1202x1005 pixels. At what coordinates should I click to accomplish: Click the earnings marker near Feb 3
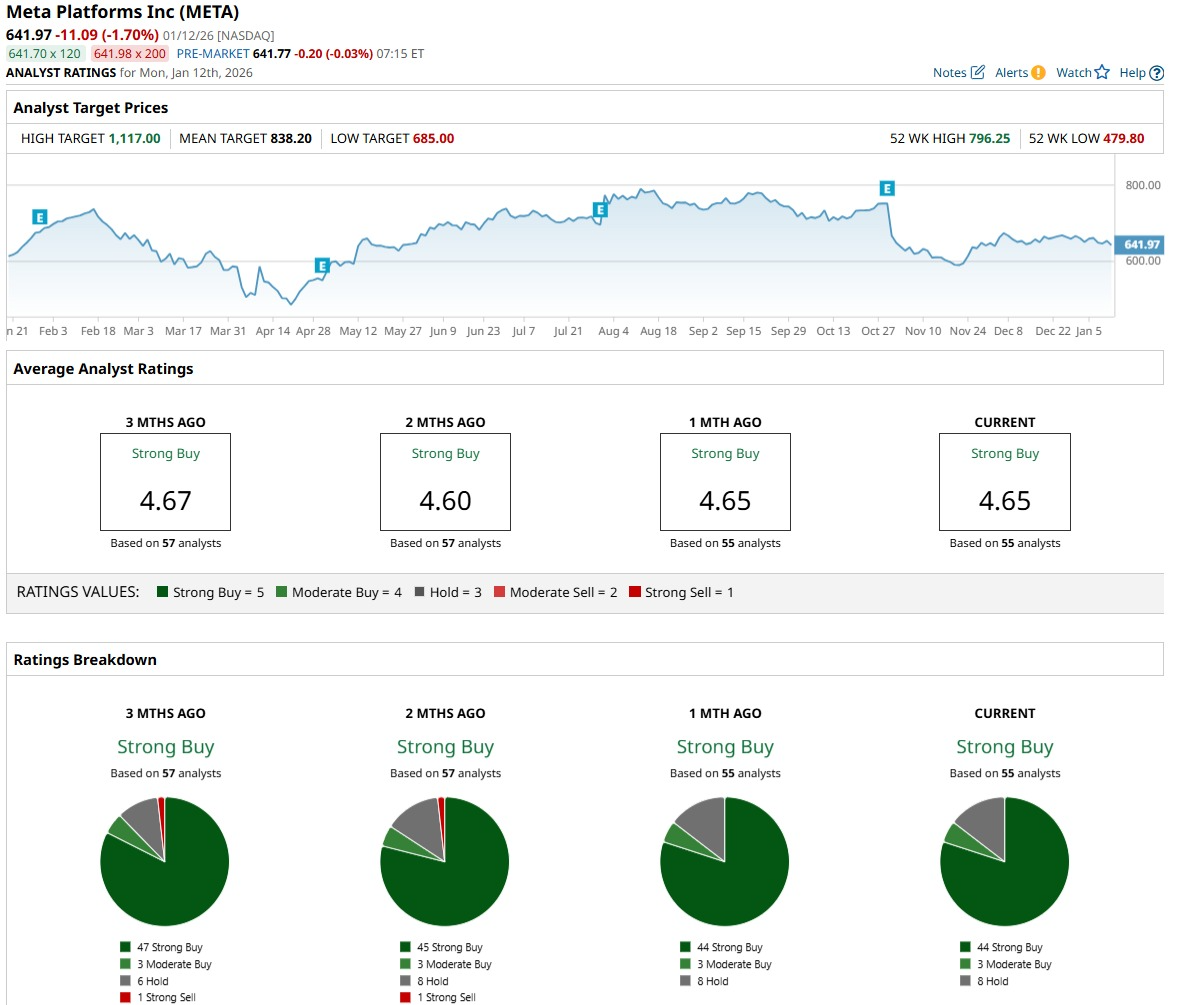click(x=39, y=217)
